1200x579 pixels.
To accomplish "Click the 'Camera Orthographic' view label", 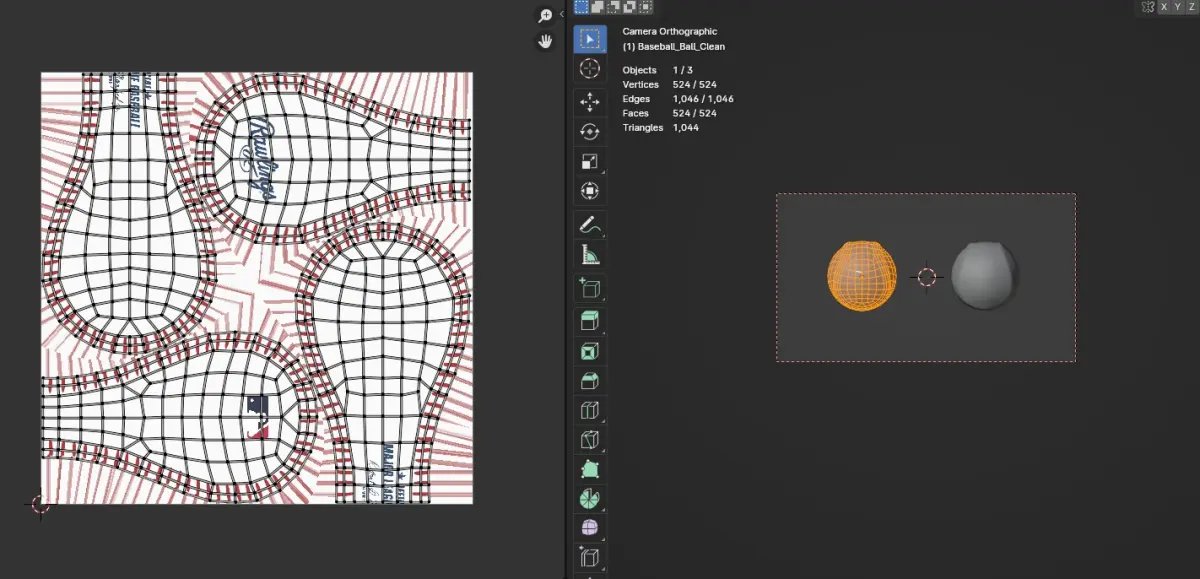I will click(670, 32).
